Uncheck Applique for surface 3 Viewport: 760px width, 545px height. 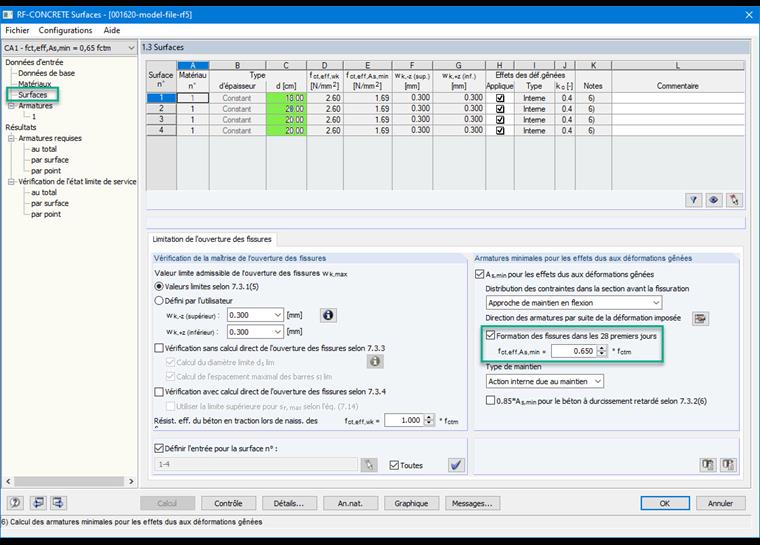500,120
